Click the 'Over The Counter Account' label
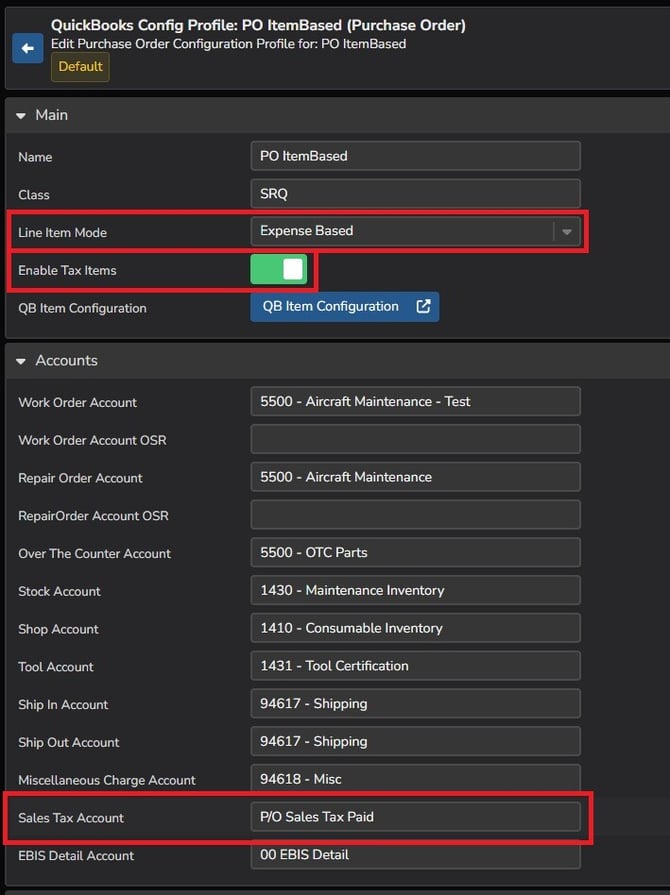Image resolution: width=670 pixels, height=895 pixels. tap(94, 554)
